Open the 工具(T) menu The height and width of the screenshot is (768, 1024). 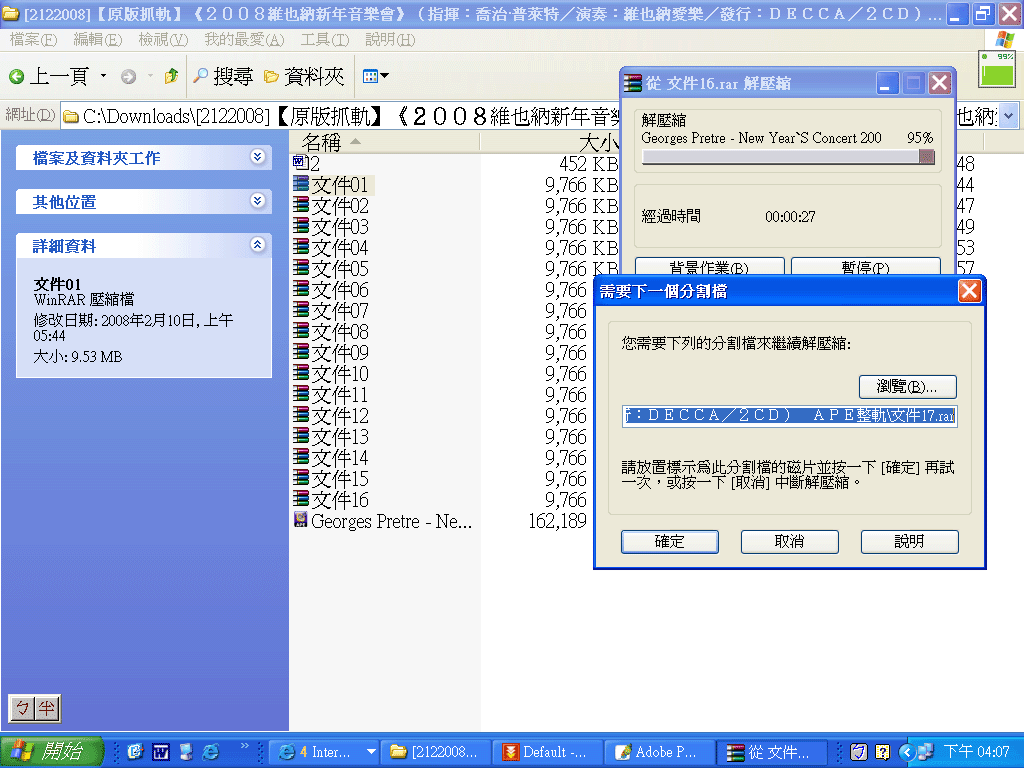(325, 40)
